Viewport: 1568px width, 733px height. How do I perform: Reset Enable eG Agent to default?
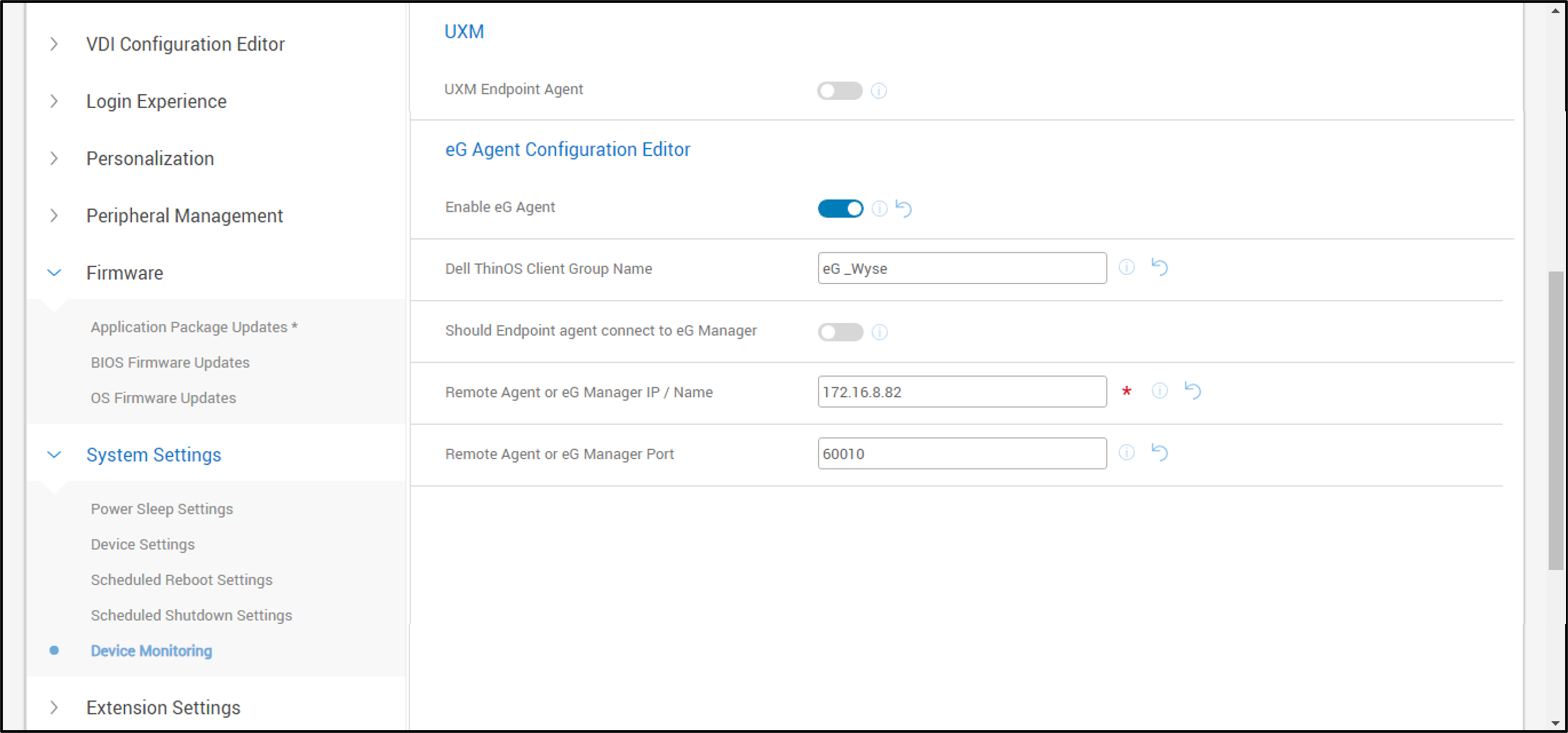pos(903,209)
